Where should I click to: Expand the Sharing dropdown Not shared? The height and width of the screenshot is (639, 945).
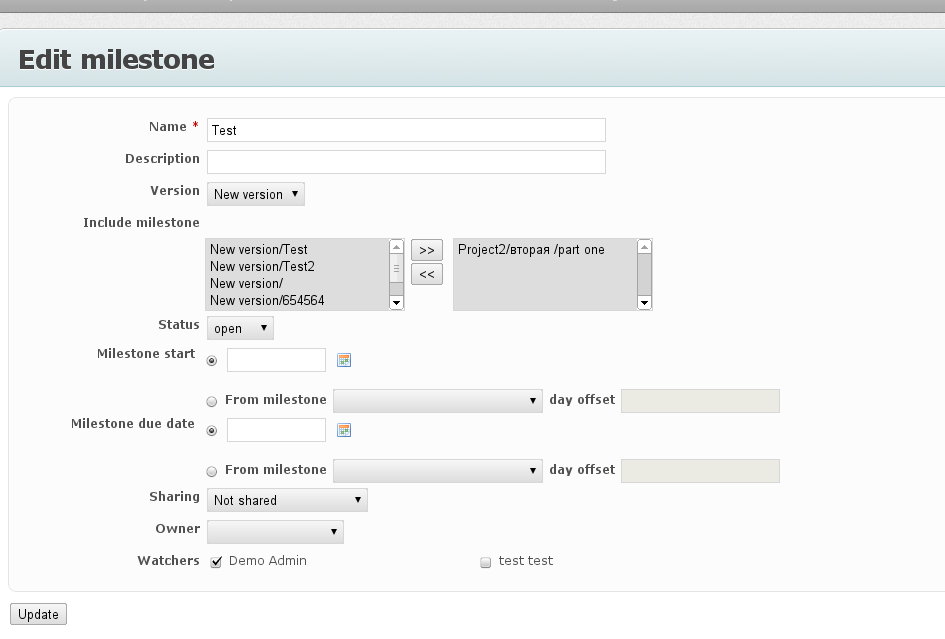tap(287, 500)
